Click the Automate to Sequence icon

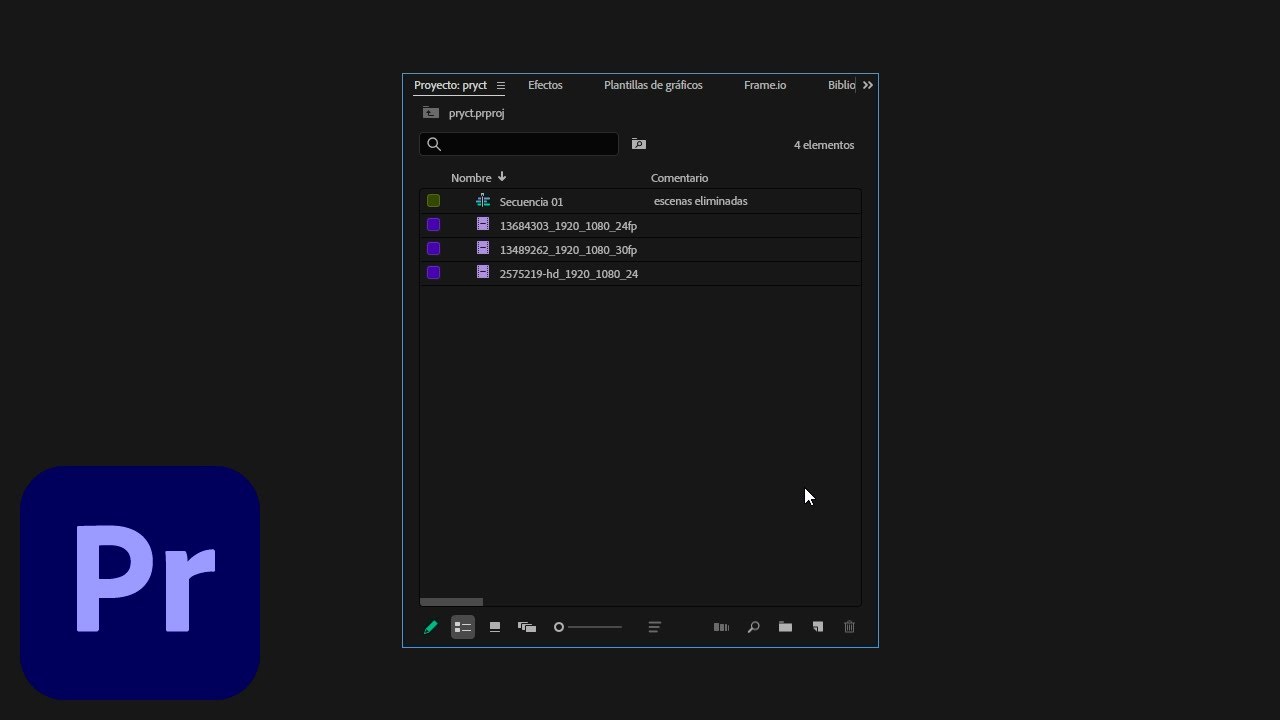point(721,627)
